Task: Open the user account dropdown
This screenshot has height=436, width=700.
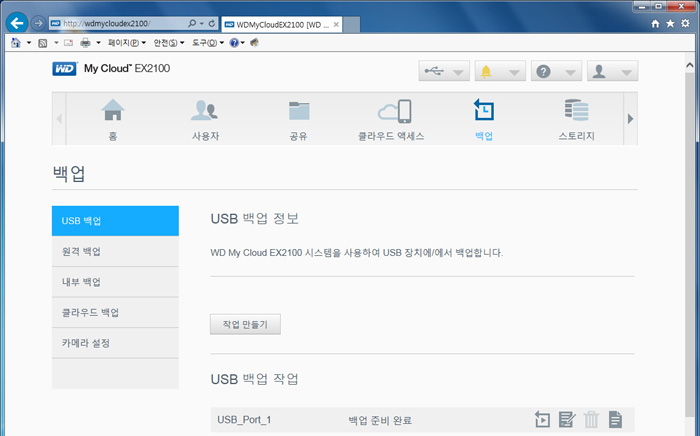Action: 613,72
